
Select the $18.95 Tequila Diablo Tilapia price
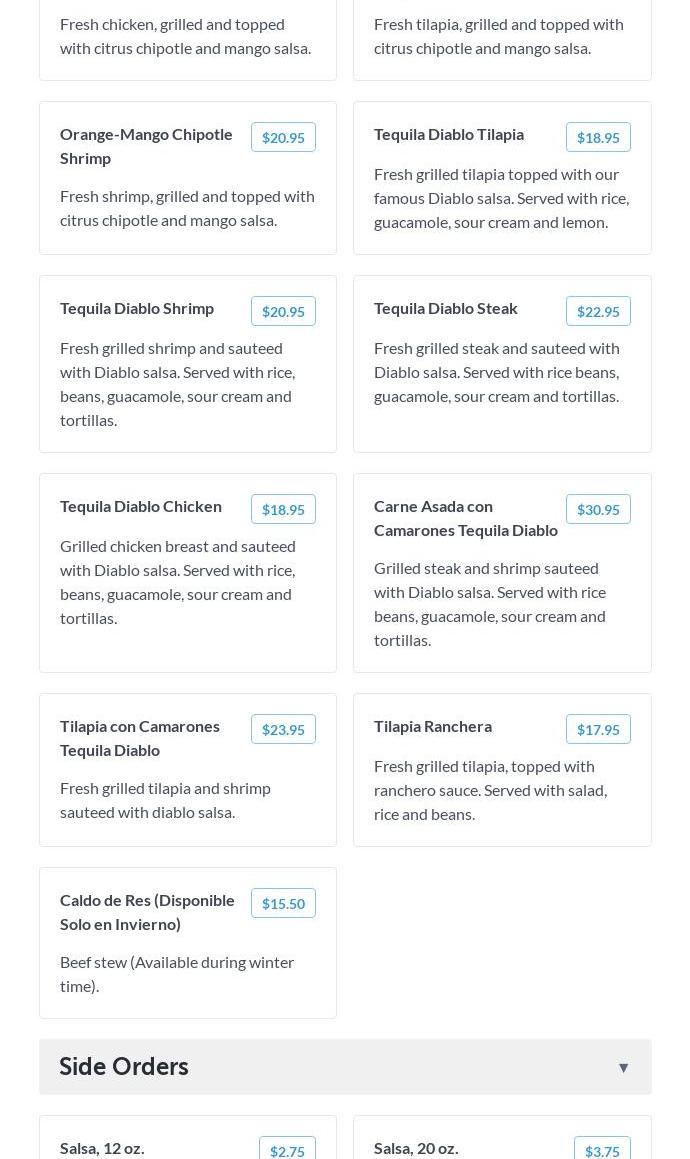(x=598, y=138)
